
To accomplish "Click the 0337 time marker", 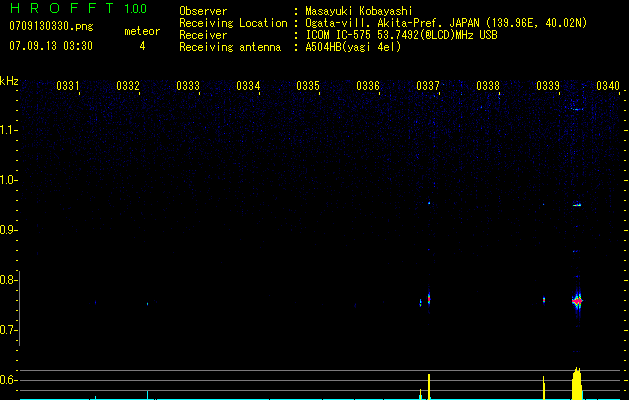I will 428,86.
